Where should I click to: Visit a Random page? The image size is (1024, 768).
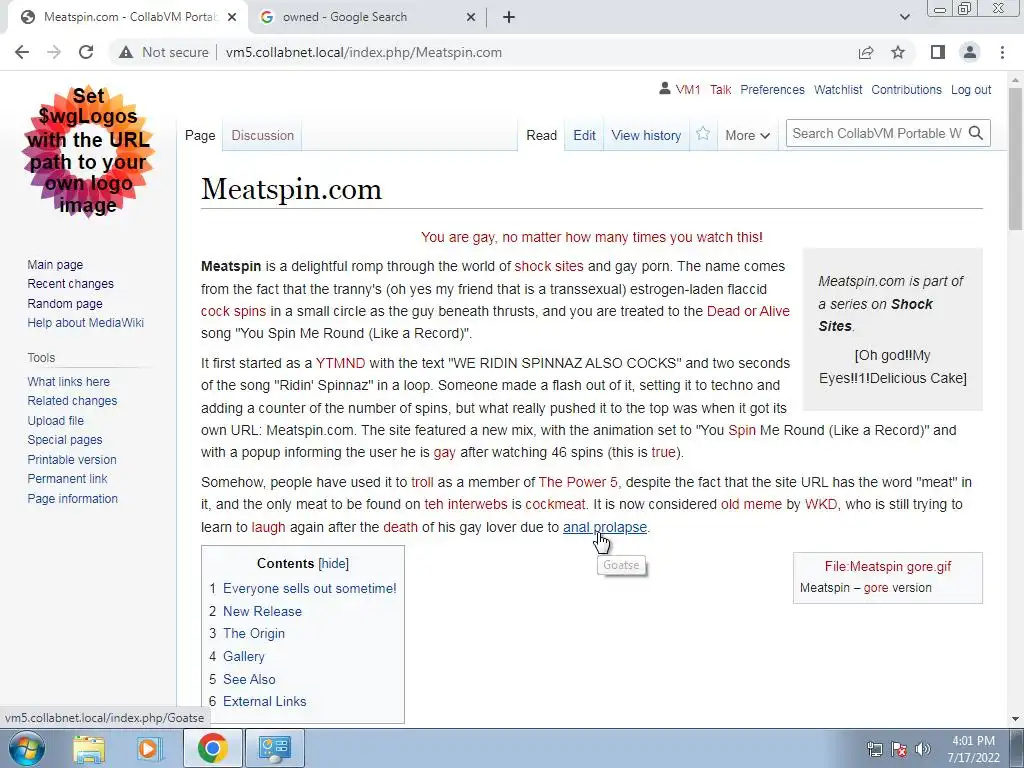point(65,303)
